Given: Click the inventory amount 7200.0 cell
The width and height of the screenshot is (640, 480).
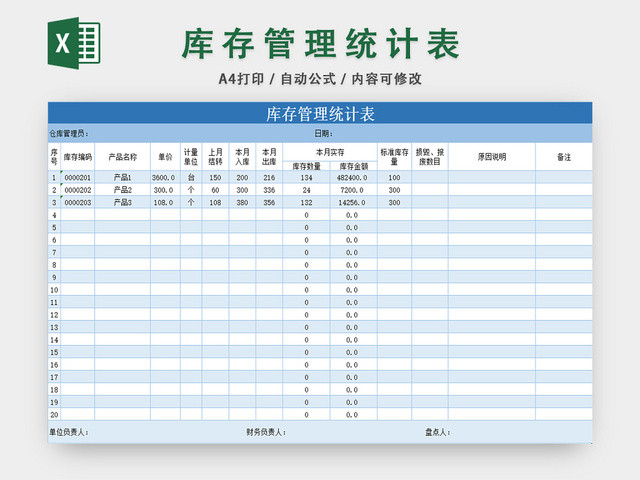Looking at the screenshot, I should [x=352, y=190].
